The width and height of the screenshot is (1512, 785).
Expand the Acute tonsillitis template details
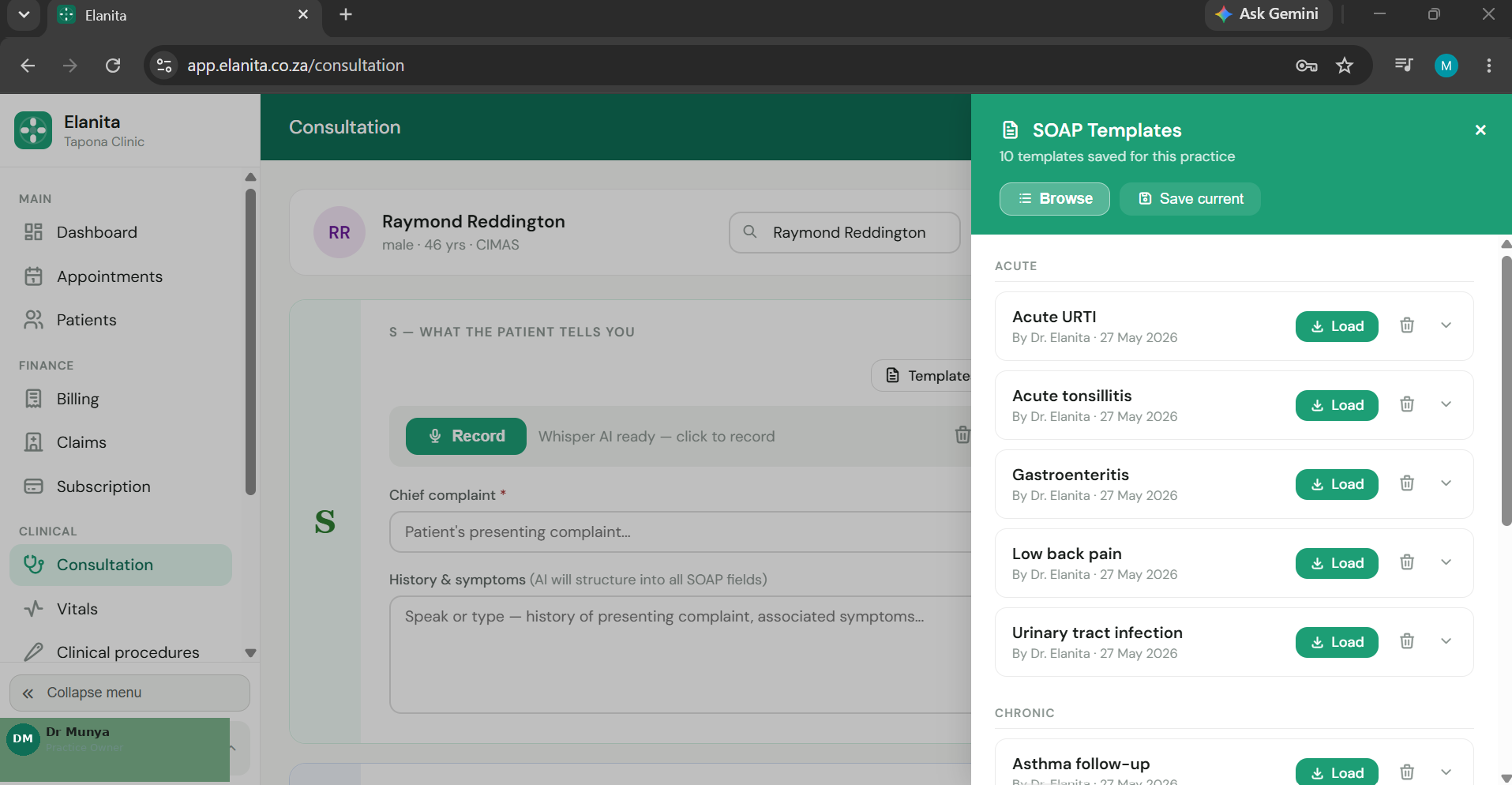tap(1446, 404)
